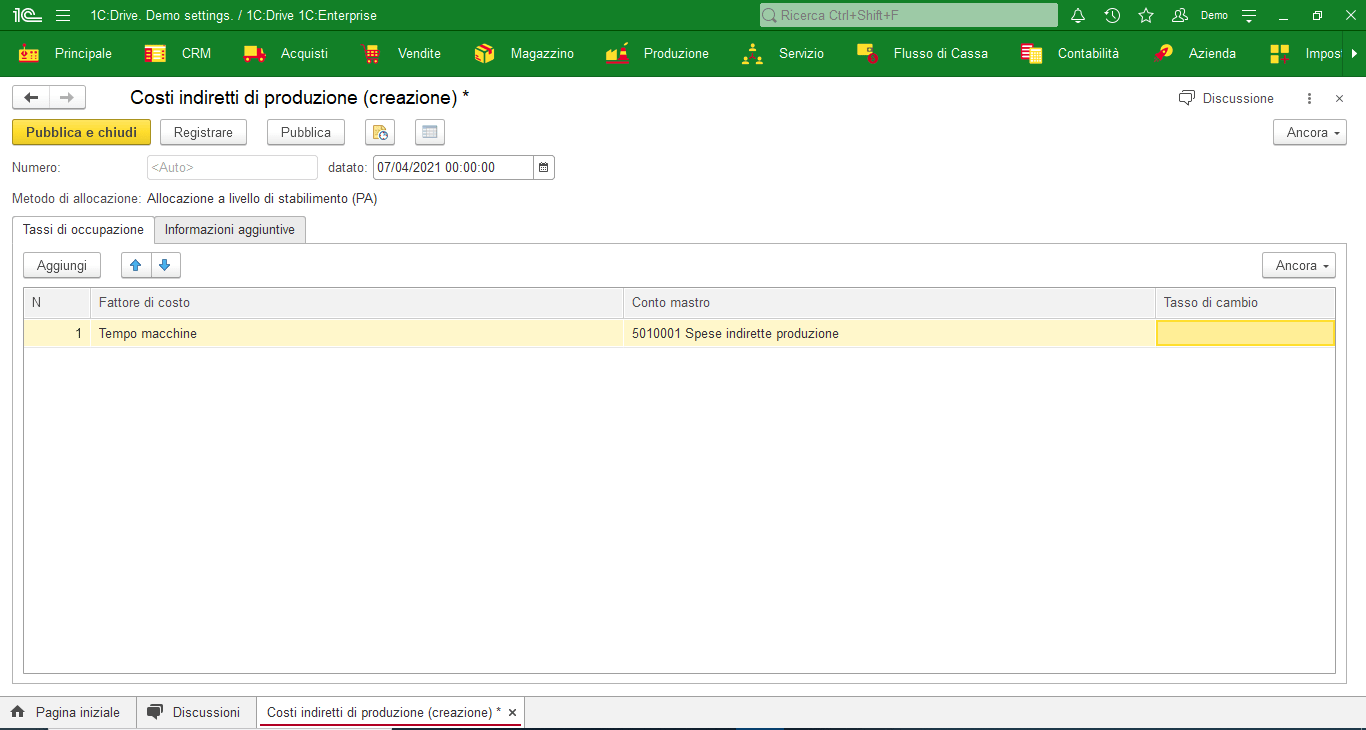This screenshot has width=1366, height=730.
Task: Open the Discussione chat icon
Action: [x=1187, y=98]
